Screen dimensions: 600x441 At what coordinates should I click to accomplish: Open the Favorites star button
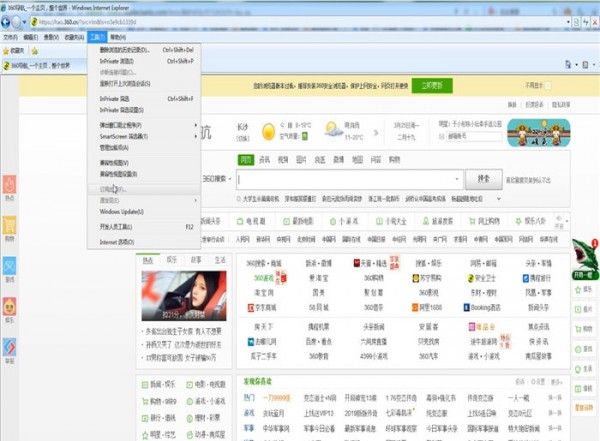click(13, 51)
